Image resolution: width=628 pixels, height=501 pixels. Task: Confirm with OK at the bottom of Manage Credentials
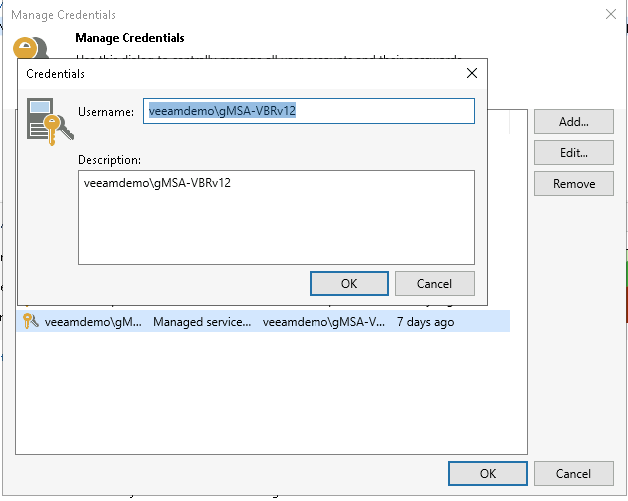click(x=487, y=473)
